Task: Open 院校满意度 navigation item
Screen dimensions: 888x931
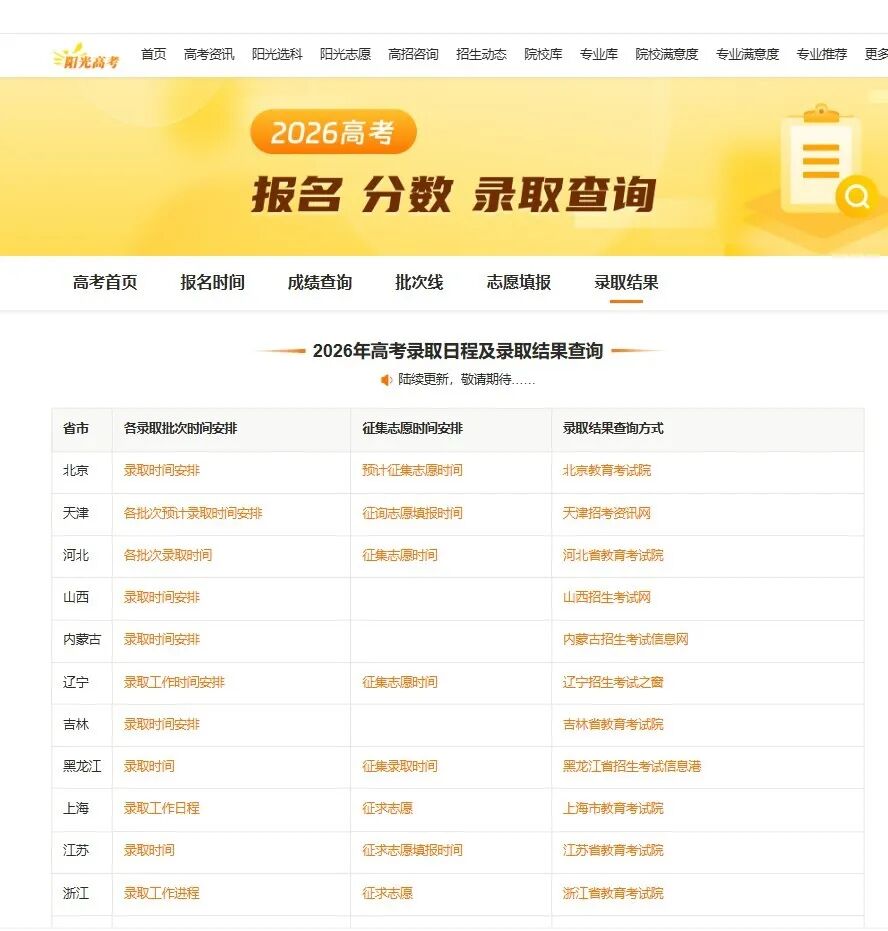Action: pyautogui.click(x=667, y=54)
